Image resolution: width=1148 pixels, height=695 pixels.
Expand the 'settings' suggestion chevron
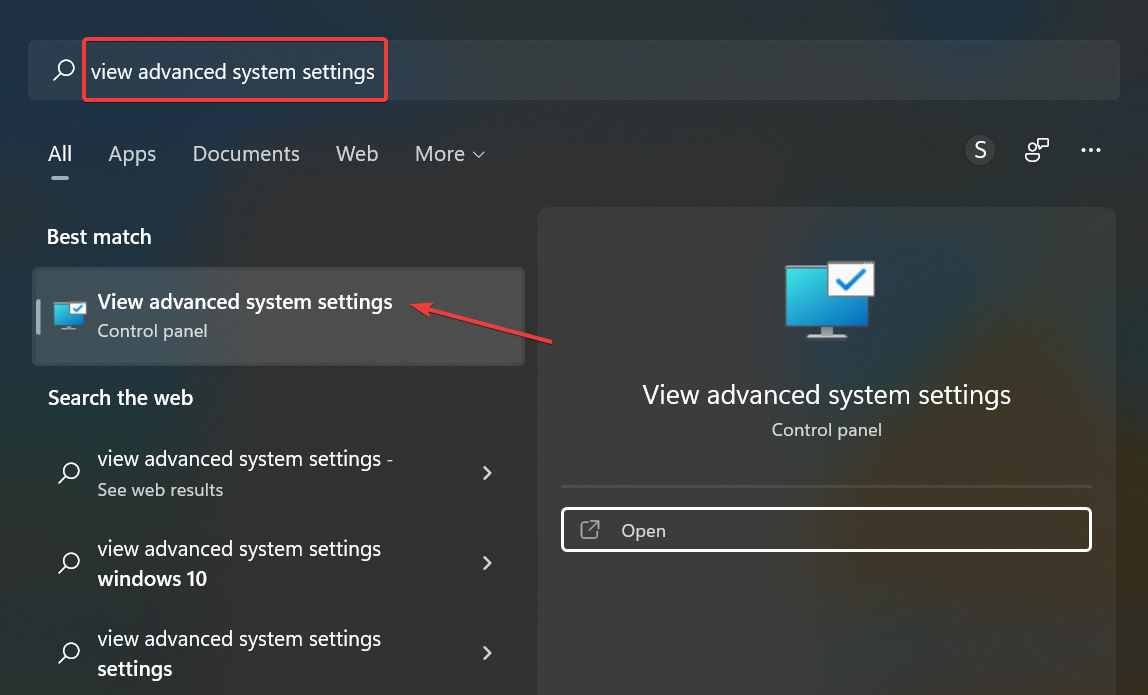point(487,653)
